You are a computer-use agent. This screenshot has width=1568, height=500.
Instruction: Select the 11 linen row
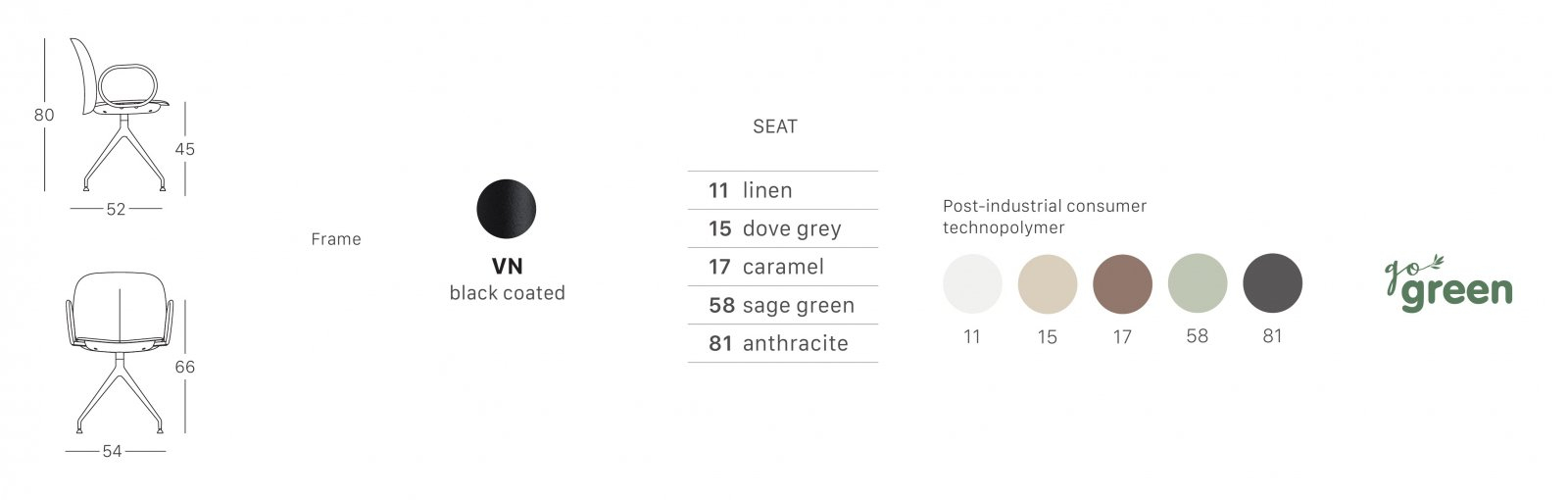pyautogui.click(x=783, y=190)
